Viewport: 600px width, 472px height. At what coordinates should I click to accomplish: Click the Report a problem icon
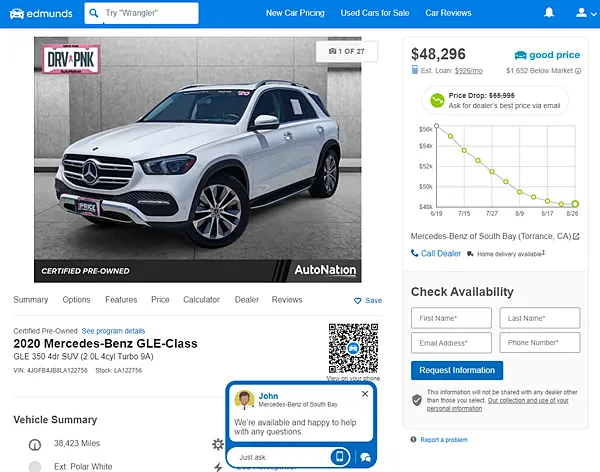pos(413,439)
